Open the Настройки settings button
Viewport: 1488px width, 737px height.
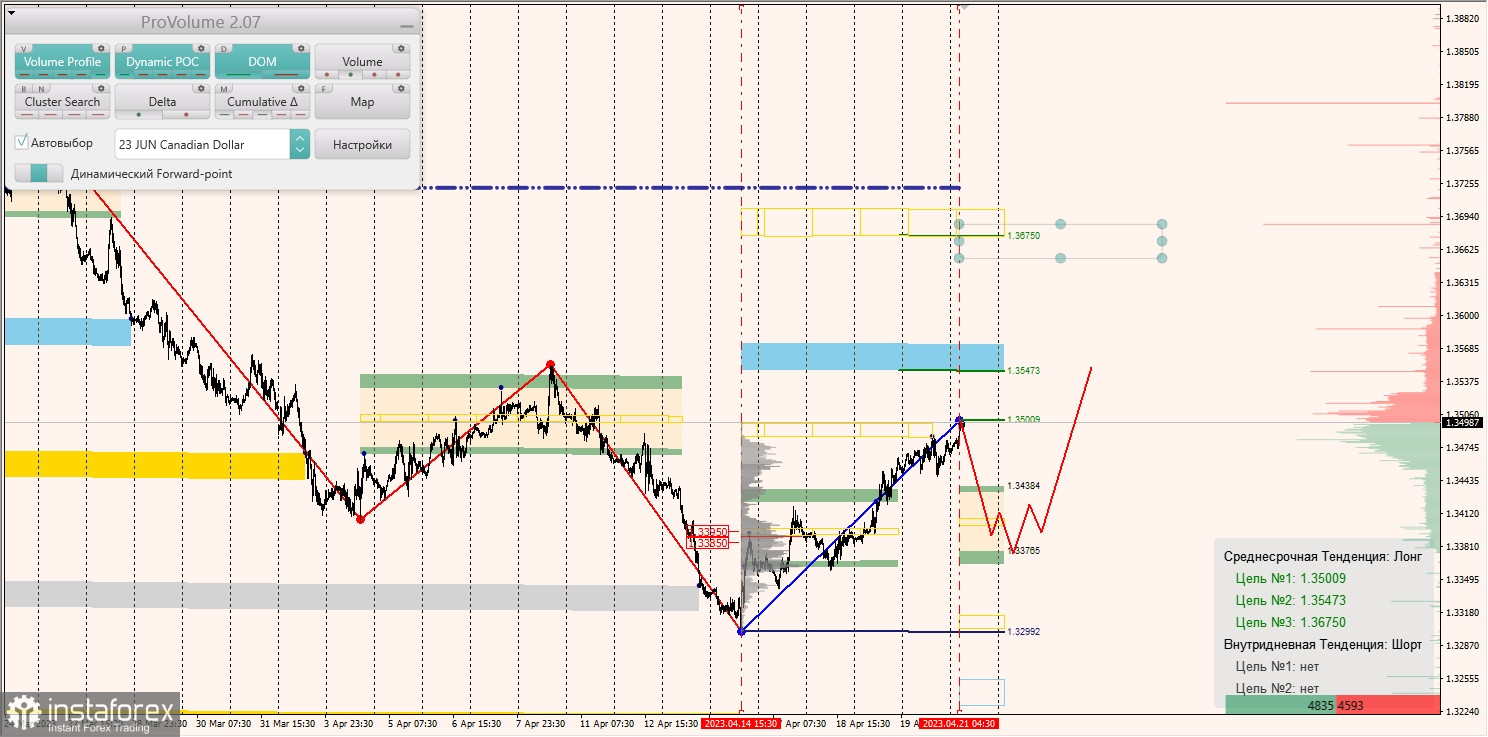362,144
